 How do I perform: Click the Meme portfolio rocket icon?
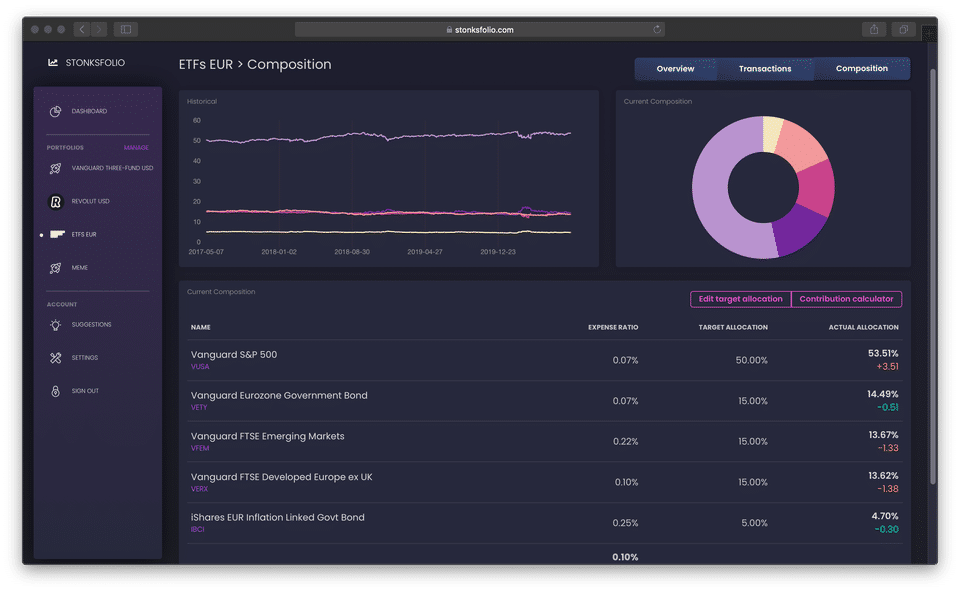[x=56, y=268]
